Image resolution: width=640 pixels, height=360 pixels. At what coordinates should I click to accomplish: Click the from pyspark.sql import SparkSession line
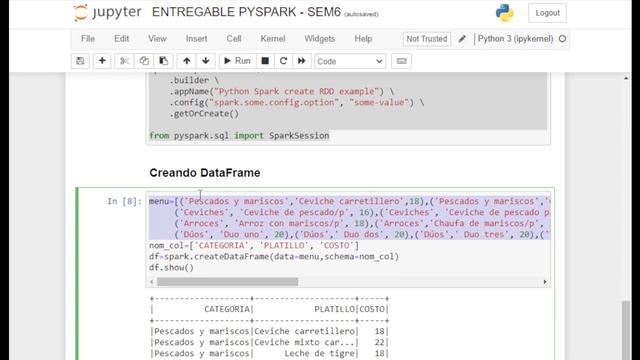(239, 136)
